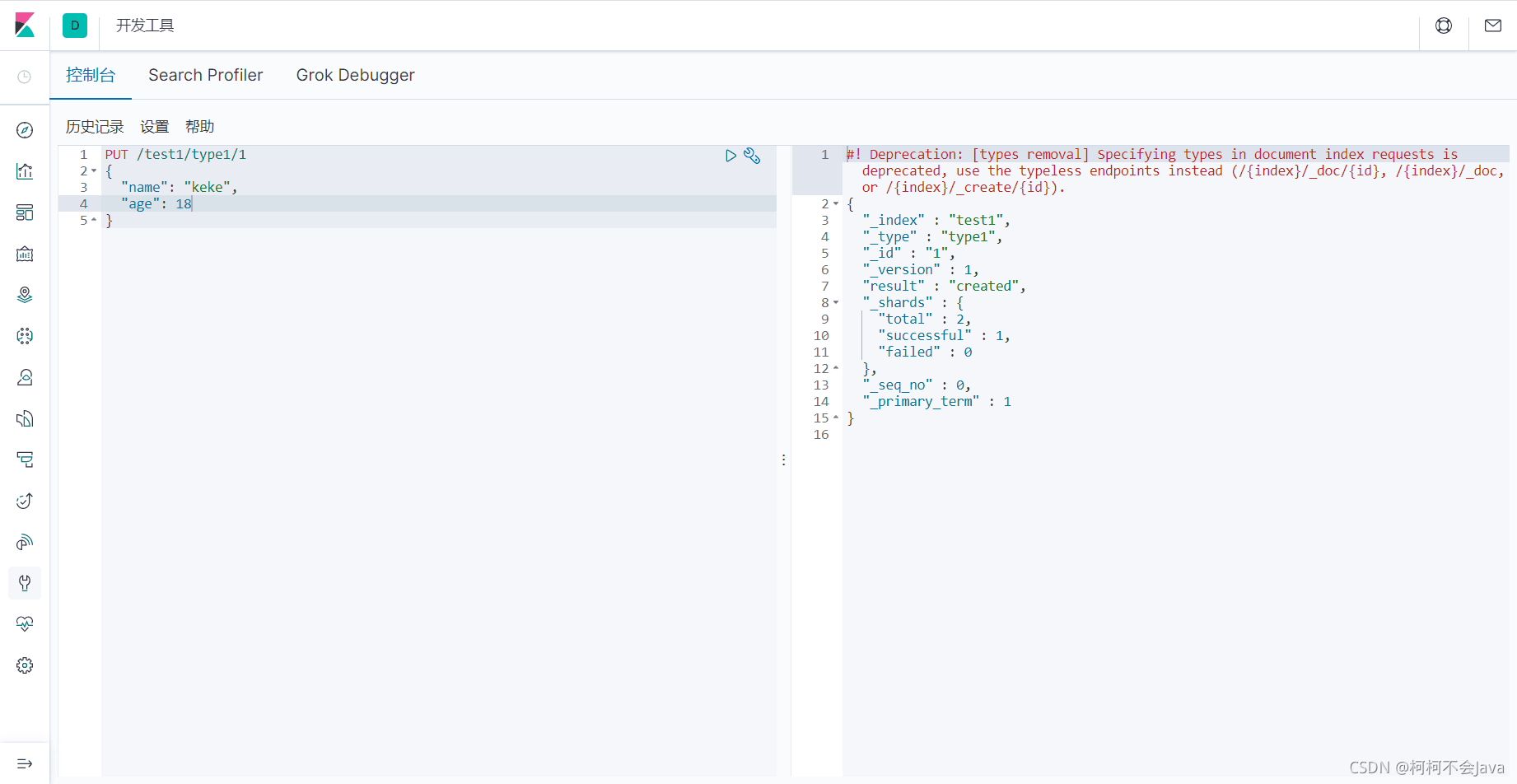This screenshot has width=1517, height=784.
Task: Click the panel resize handle dots
Action: (783, 460)
